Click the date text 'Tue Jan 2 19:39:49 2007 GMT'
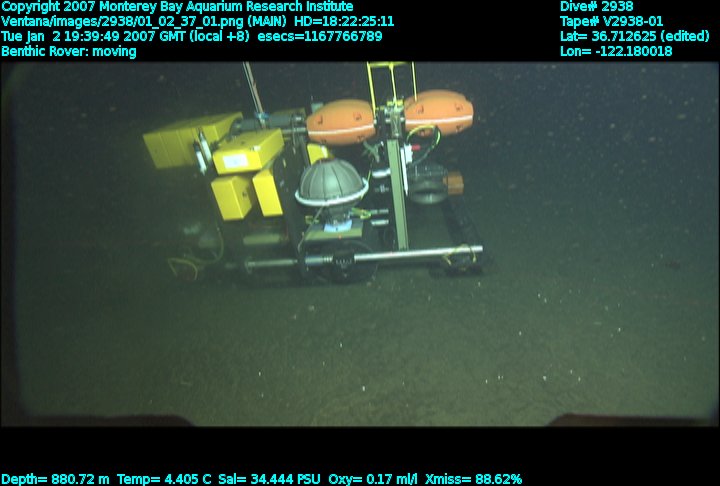Viewport: 720px width, 486px height. (91, 37)
